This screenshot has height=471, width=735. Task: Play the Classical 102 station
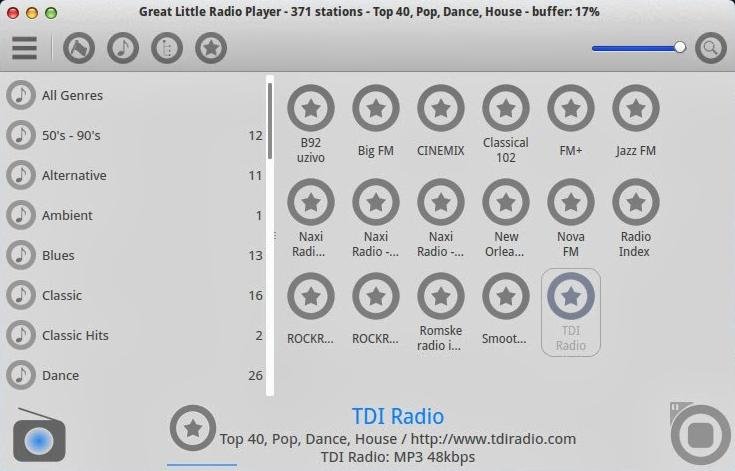(x=506, y=124)
